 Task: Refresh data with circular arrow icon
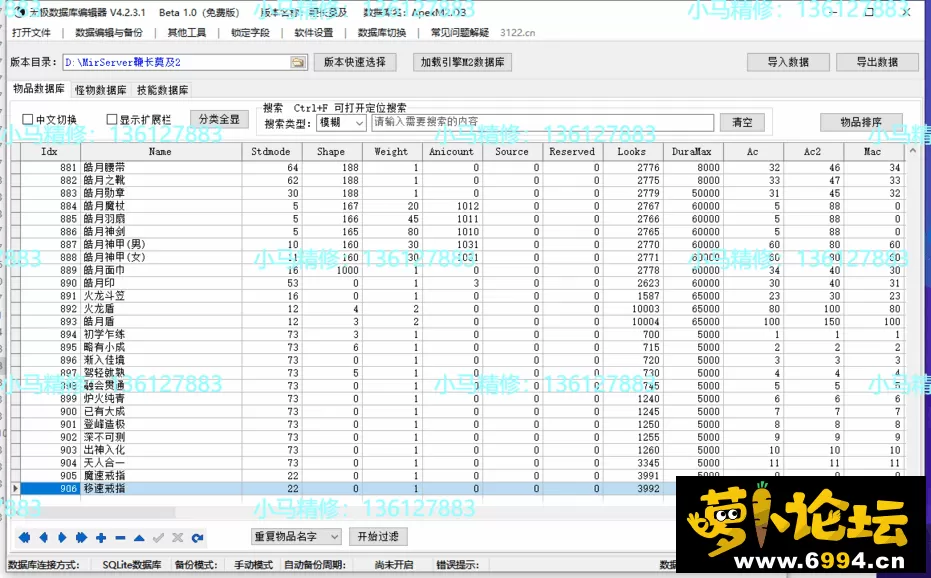click(197, 538)
